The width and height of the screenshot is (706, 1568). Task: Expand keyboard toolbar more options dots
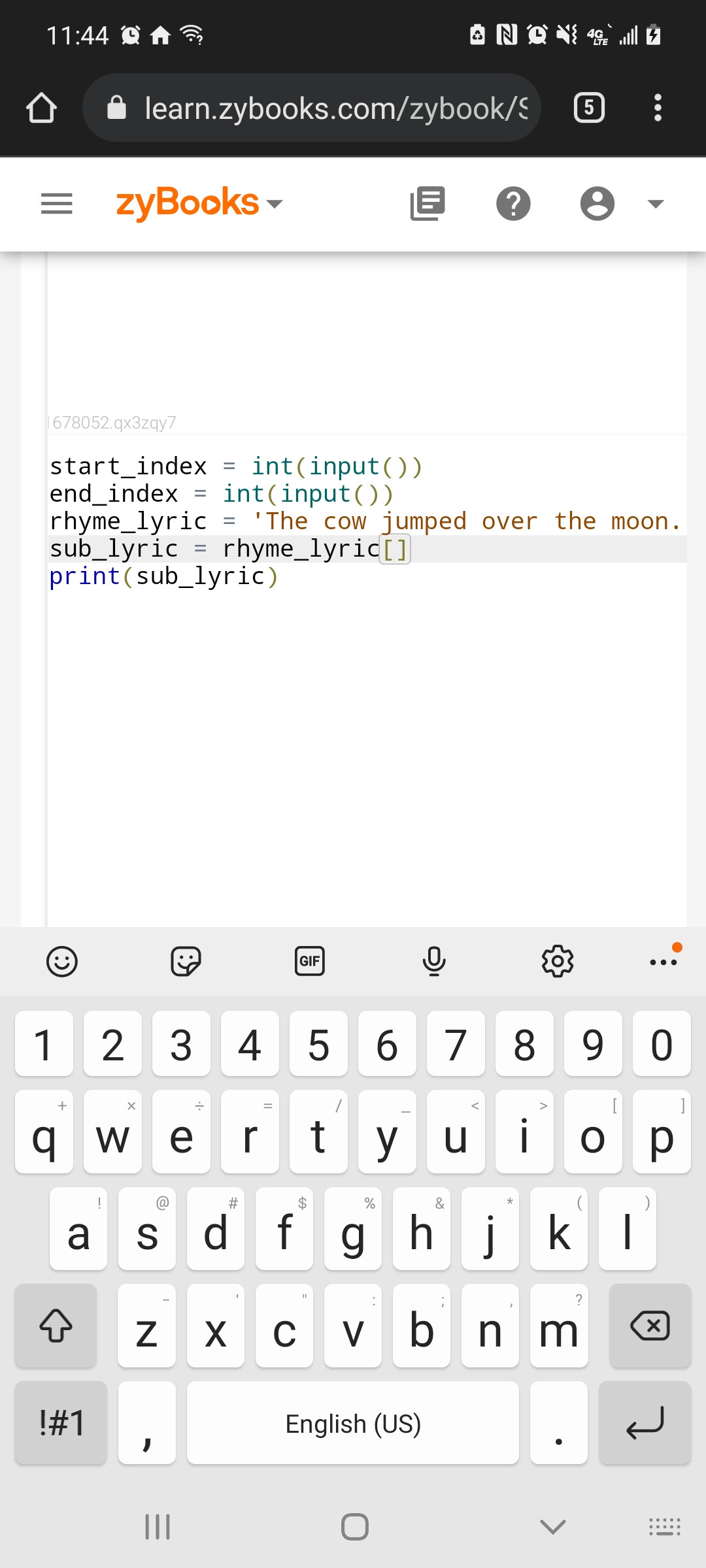pyautogui.click(x=664, y=962)
